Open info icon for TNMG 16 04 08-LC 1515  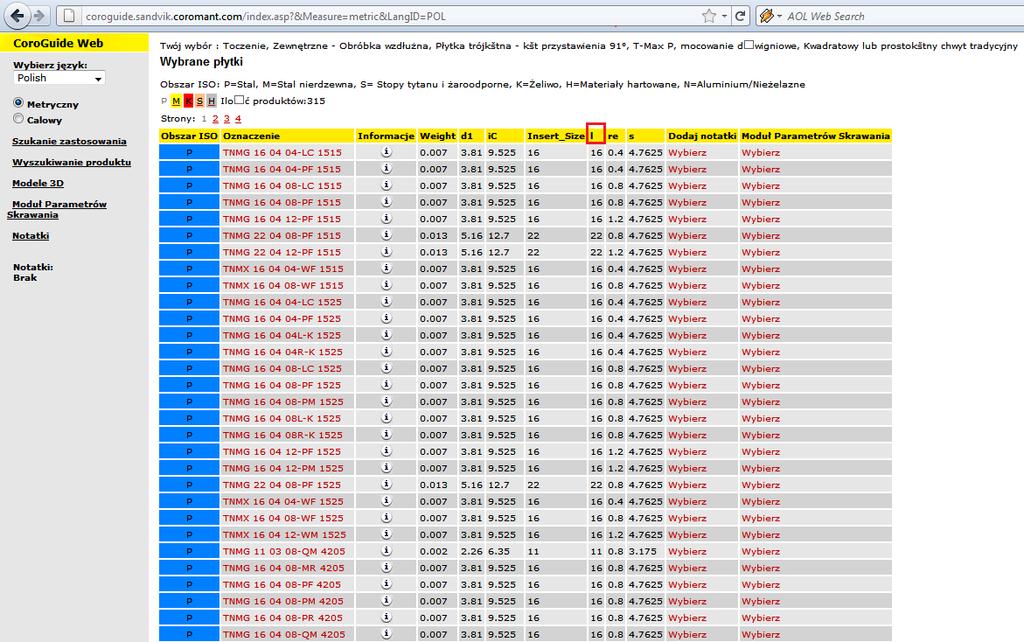(x=386, y=185)
